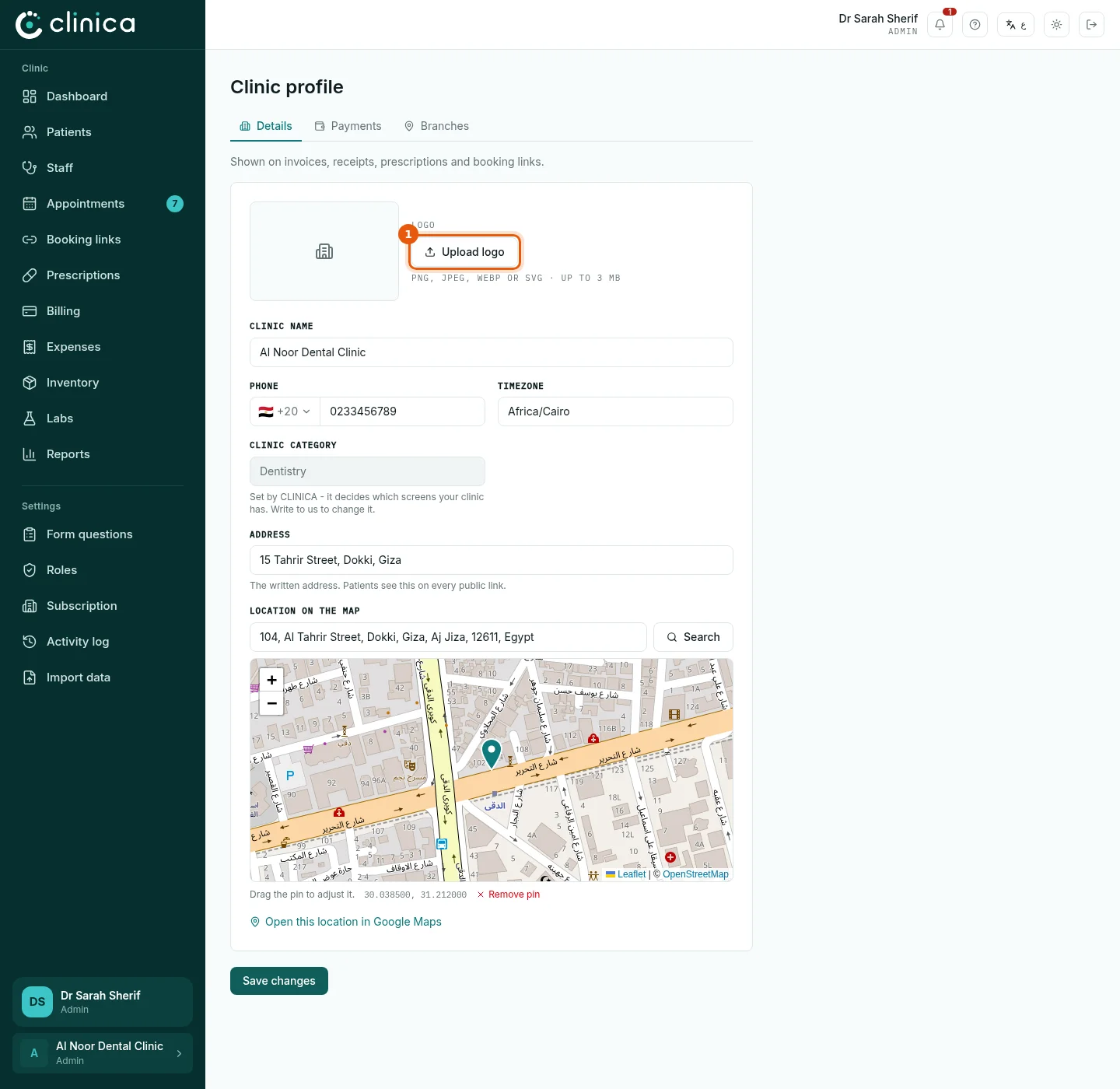Screen dimensions: 1120x1089
Task: Open the Dr Sarah Sherif profile card
Action: pyautogui.click(x=103, y=1002)
